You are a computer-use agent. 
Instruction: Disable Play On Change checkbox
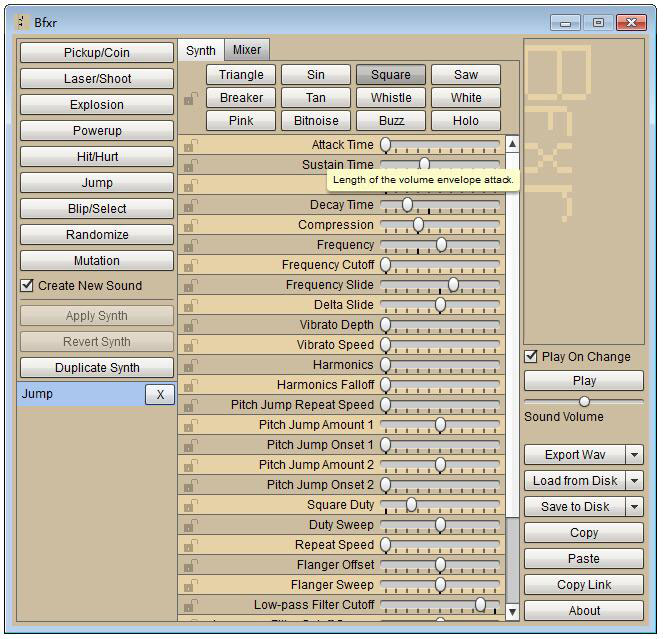[x=532, y=357]
